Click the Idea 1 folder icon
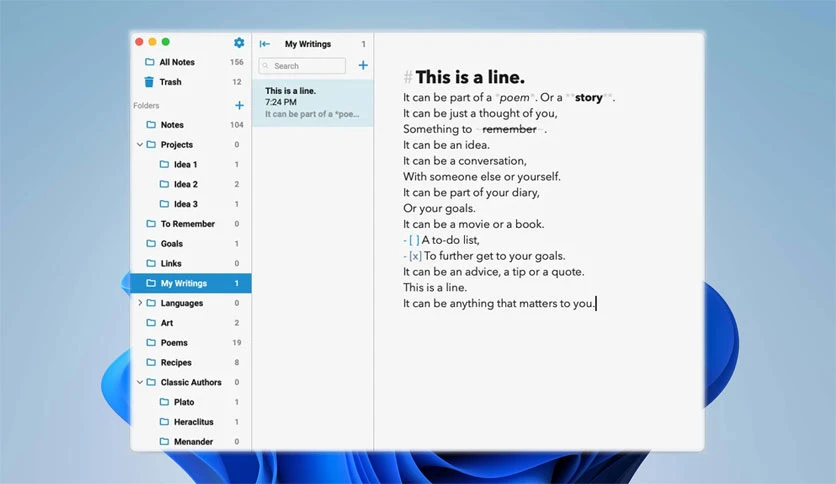The image size is (836, 484). click(164, 164)
